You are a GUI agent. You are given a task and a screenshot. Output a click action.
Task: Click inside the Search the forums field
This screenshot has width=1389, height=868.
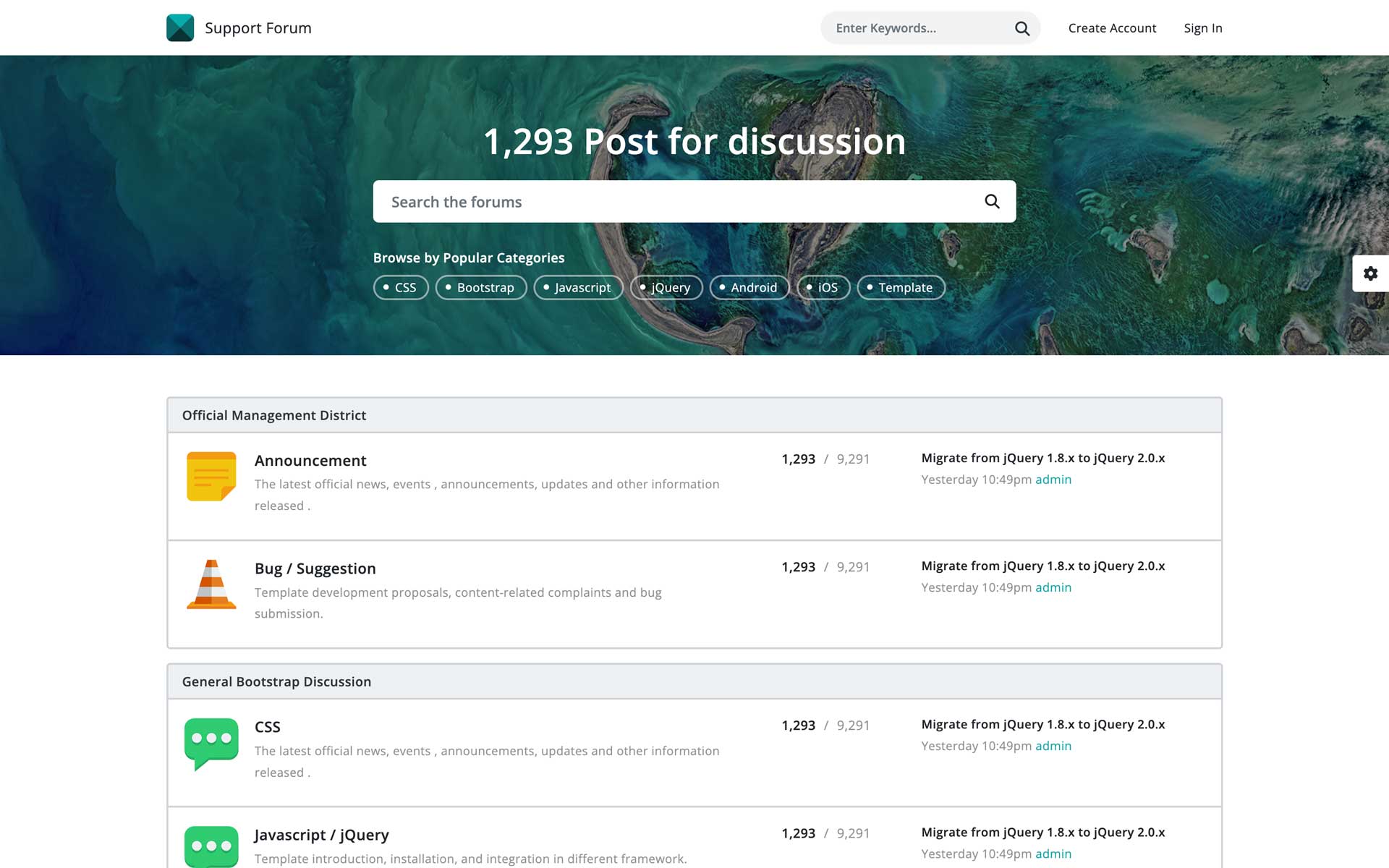651,201
